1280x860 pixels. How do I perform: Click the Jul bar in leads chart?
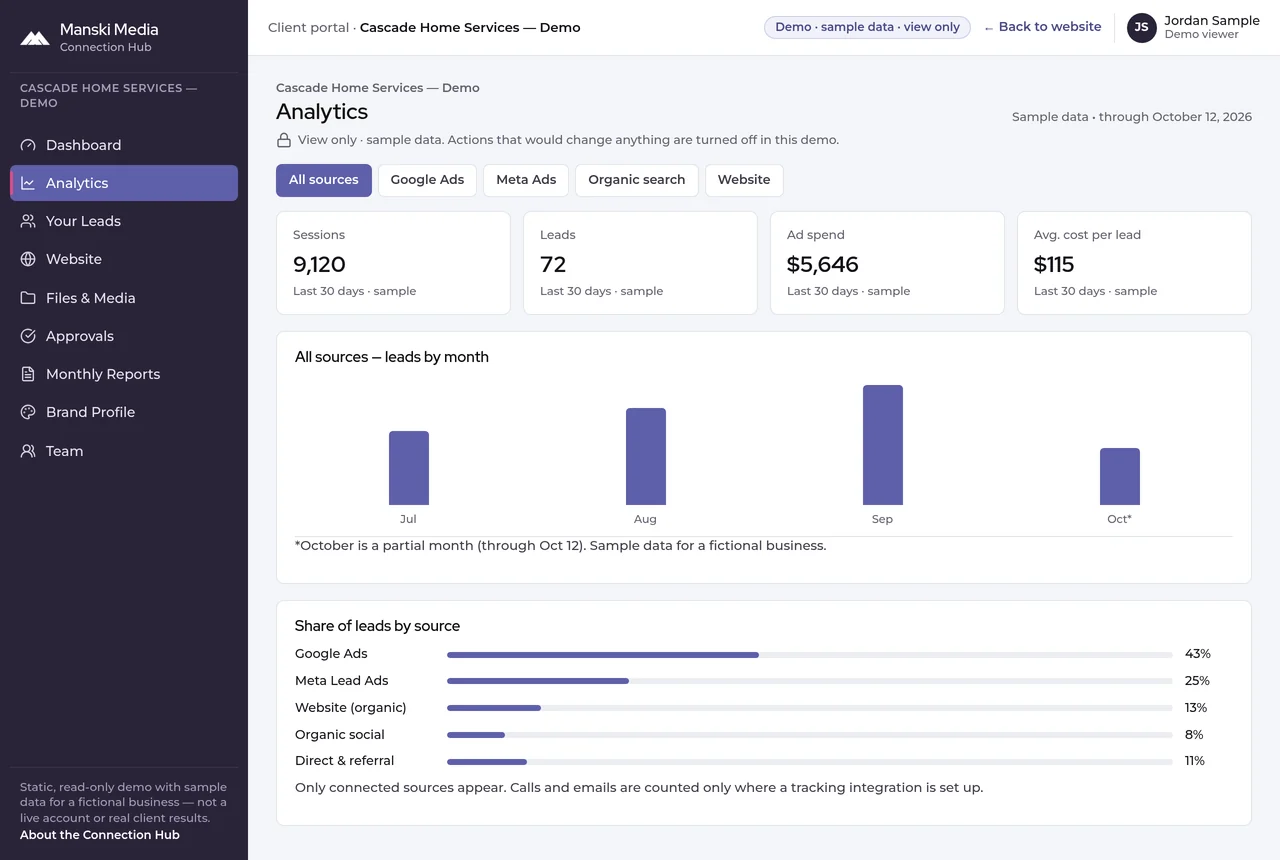pyautogui.click(x=409, y=468)
